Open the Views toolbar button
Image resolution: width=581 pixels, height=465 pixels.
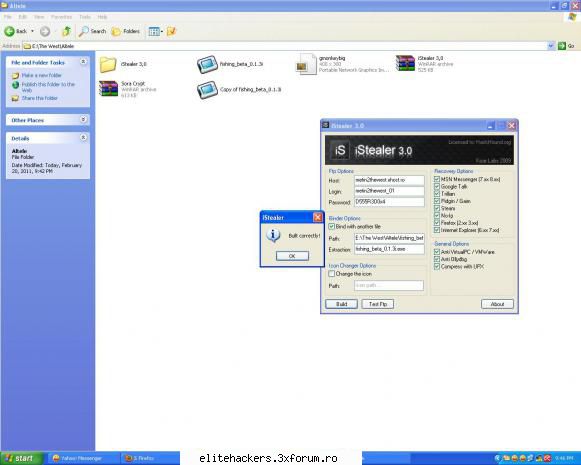[x=155, y=31]
